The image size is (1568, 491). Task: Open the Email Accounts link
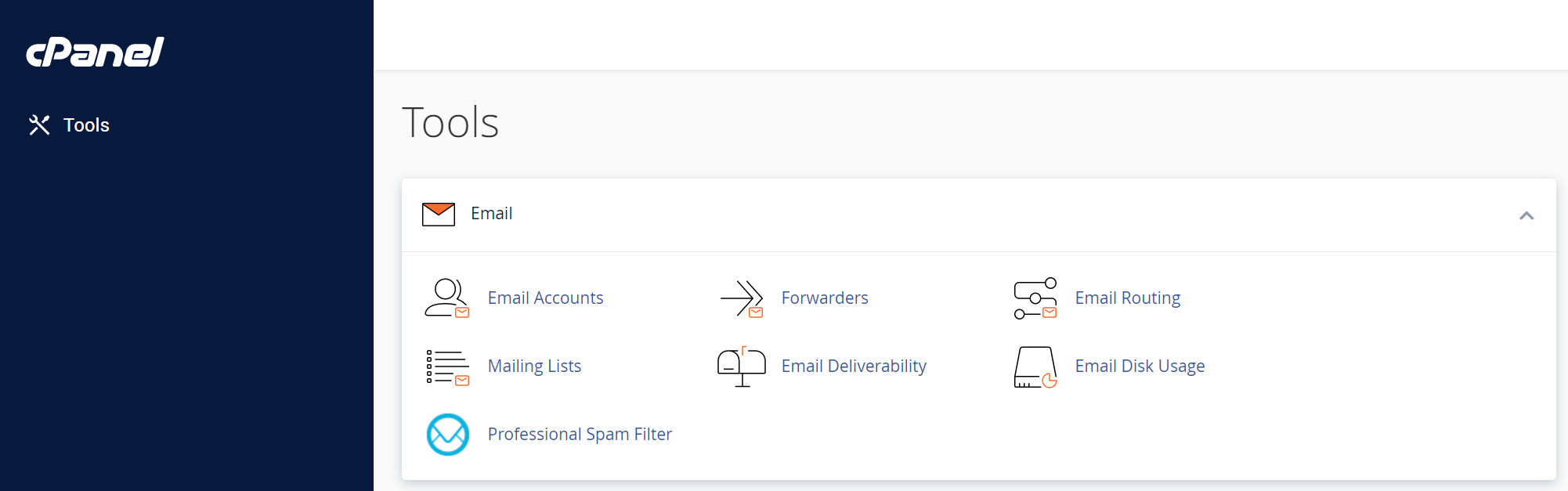[x=546, y=298]
